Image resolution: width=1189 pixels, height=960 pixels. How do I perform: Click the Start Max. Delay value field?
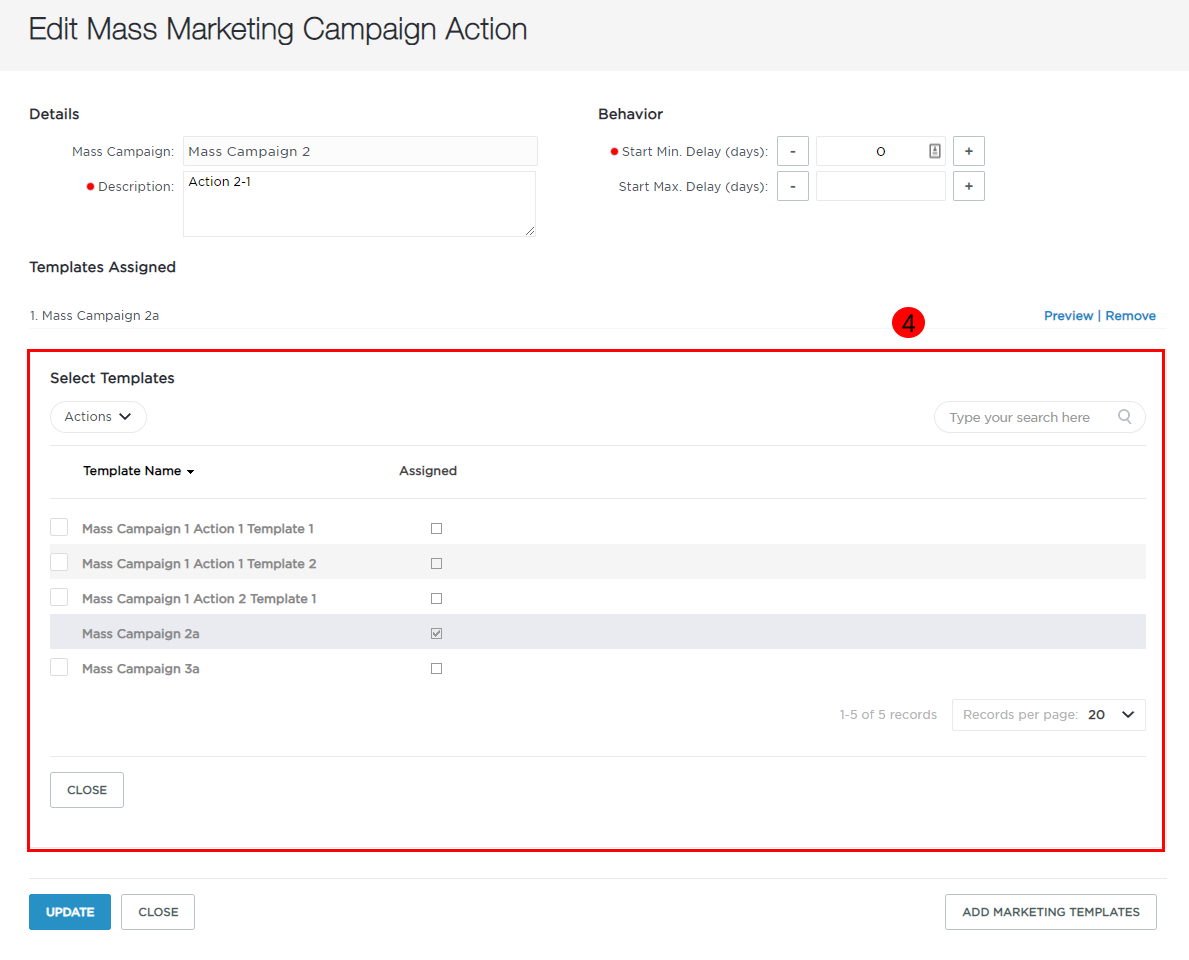(880, 187)
